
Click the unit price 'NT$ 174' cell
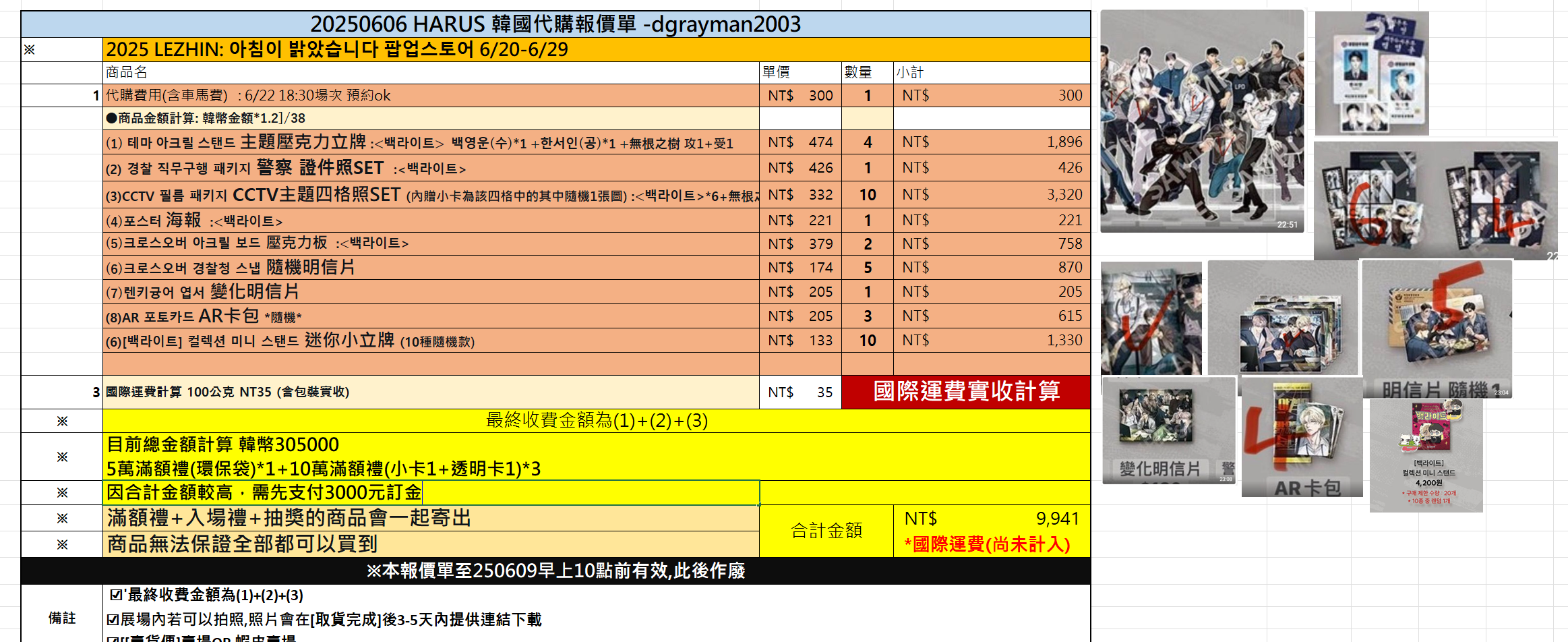(x=800, y=267)
